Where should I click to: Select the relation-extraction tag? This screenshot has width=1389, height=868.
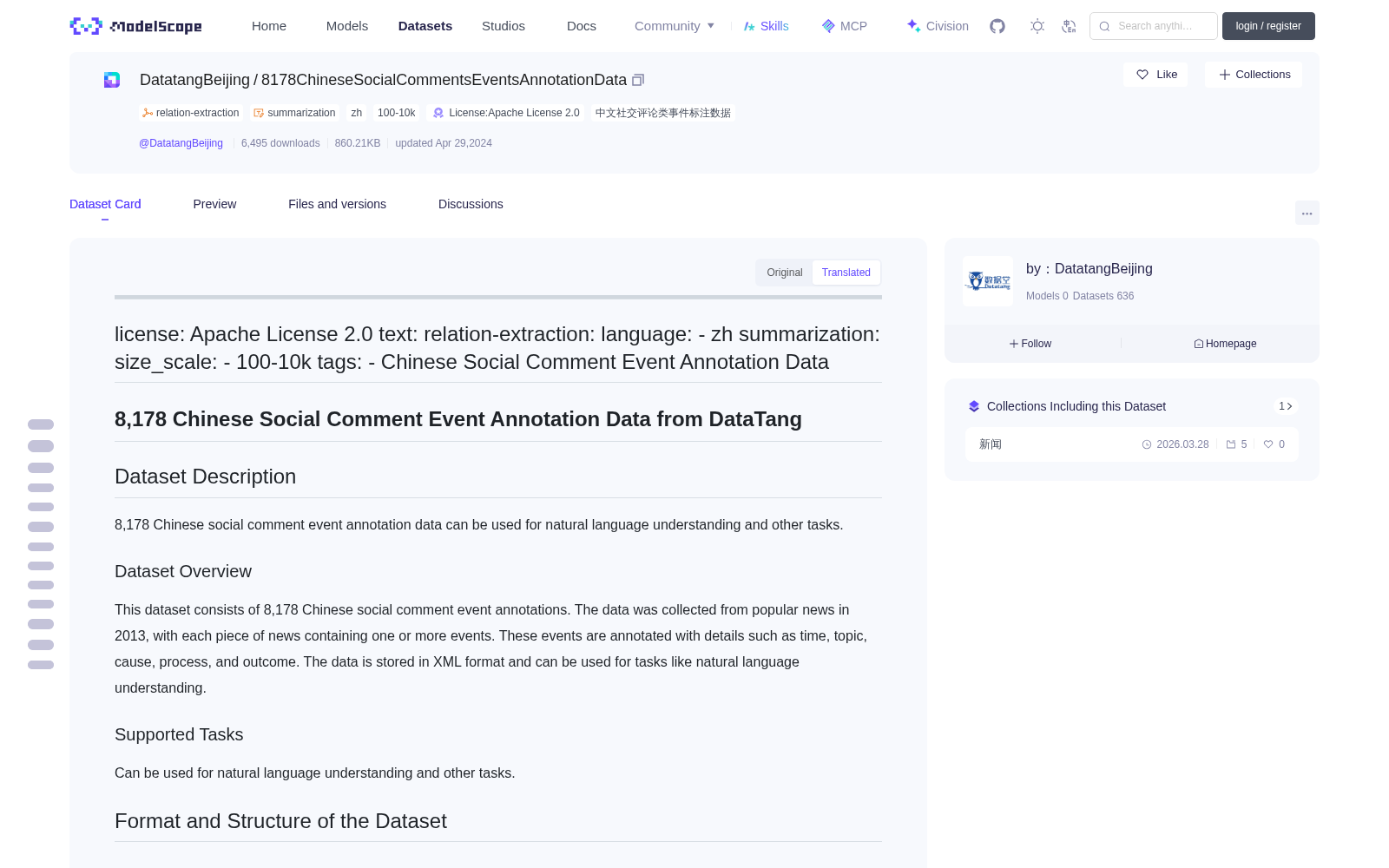click(191, 113)
